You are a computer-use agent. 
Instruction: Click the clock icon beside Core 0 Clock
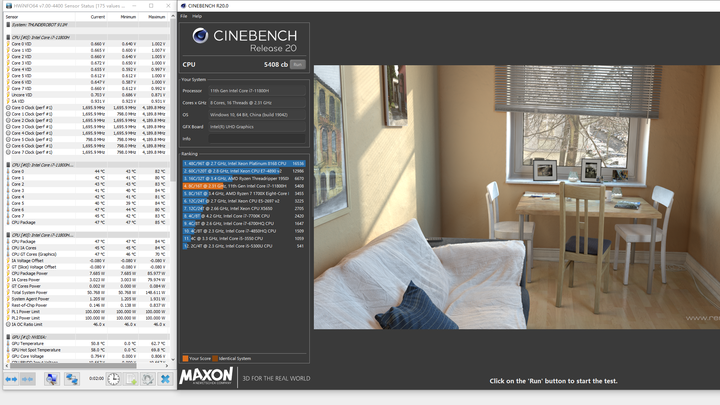8,107
